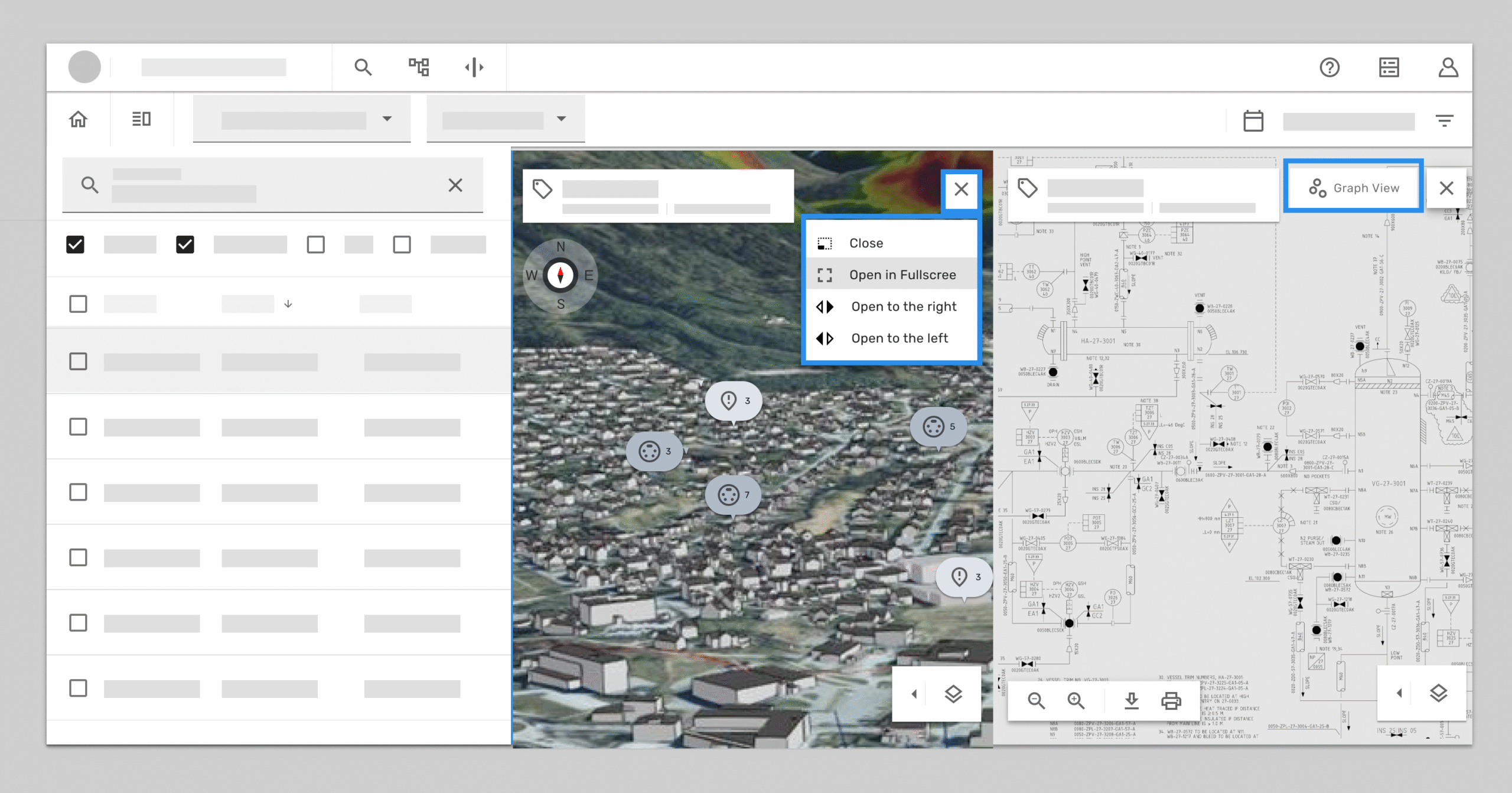Expand the first toolbar dropdown arrow

(x=387, y=119)
